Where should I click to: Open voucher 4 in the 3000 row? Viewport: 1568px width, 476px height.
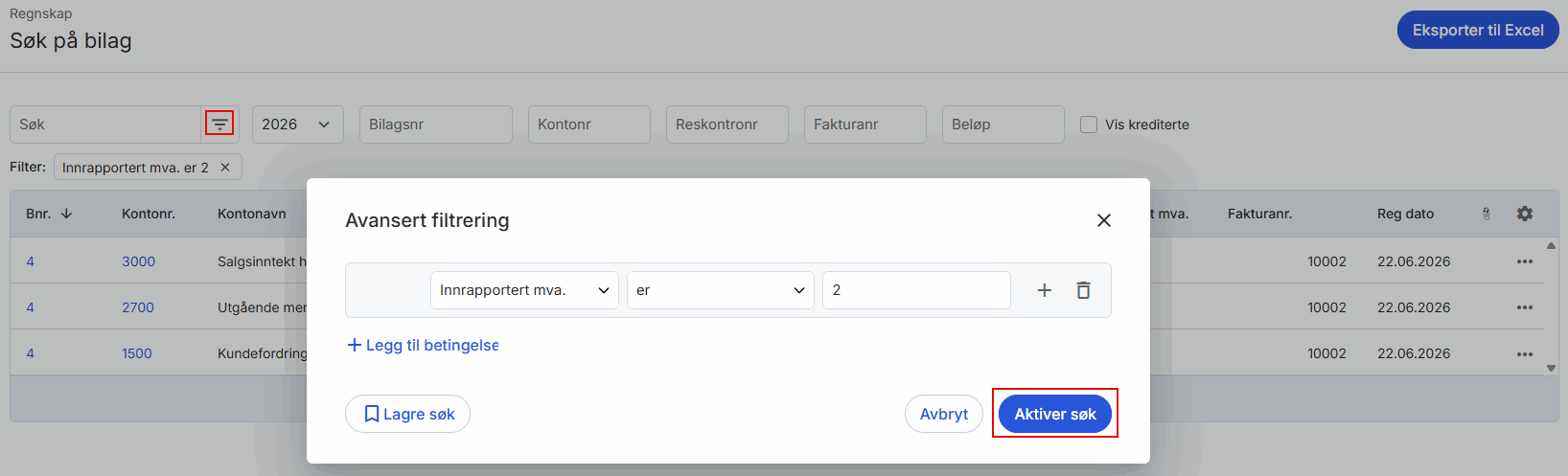[x=30, y=261]
